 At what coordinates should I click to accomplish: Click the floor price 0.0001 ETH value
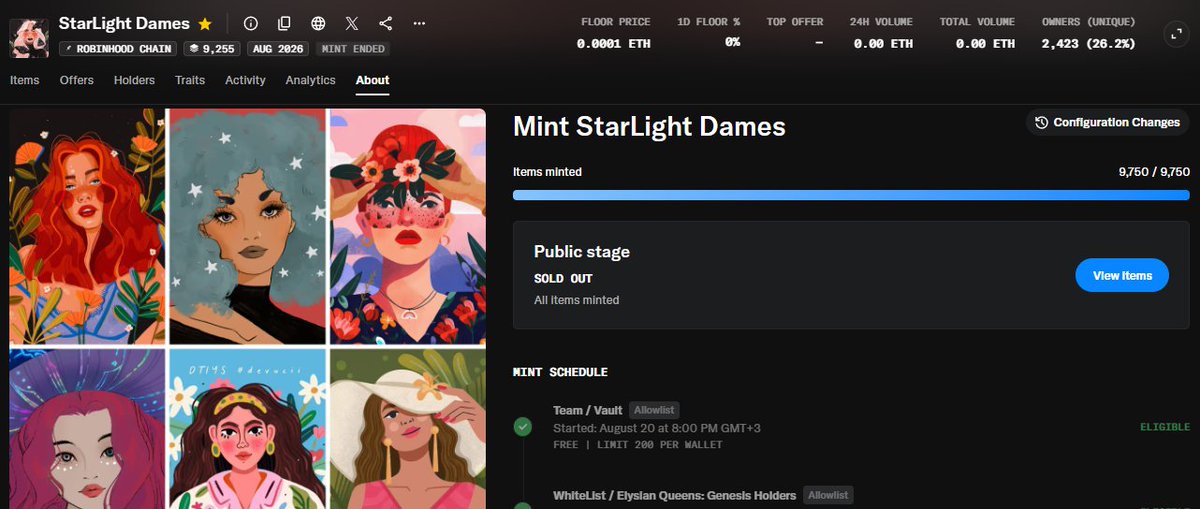point(614,43)
